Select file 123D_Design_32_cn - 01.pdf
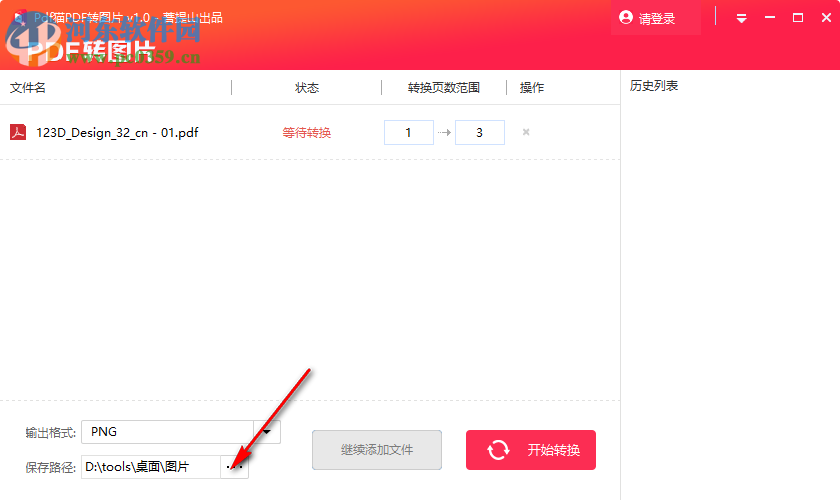This screenshot has width=840, height=500. point(117,132)
